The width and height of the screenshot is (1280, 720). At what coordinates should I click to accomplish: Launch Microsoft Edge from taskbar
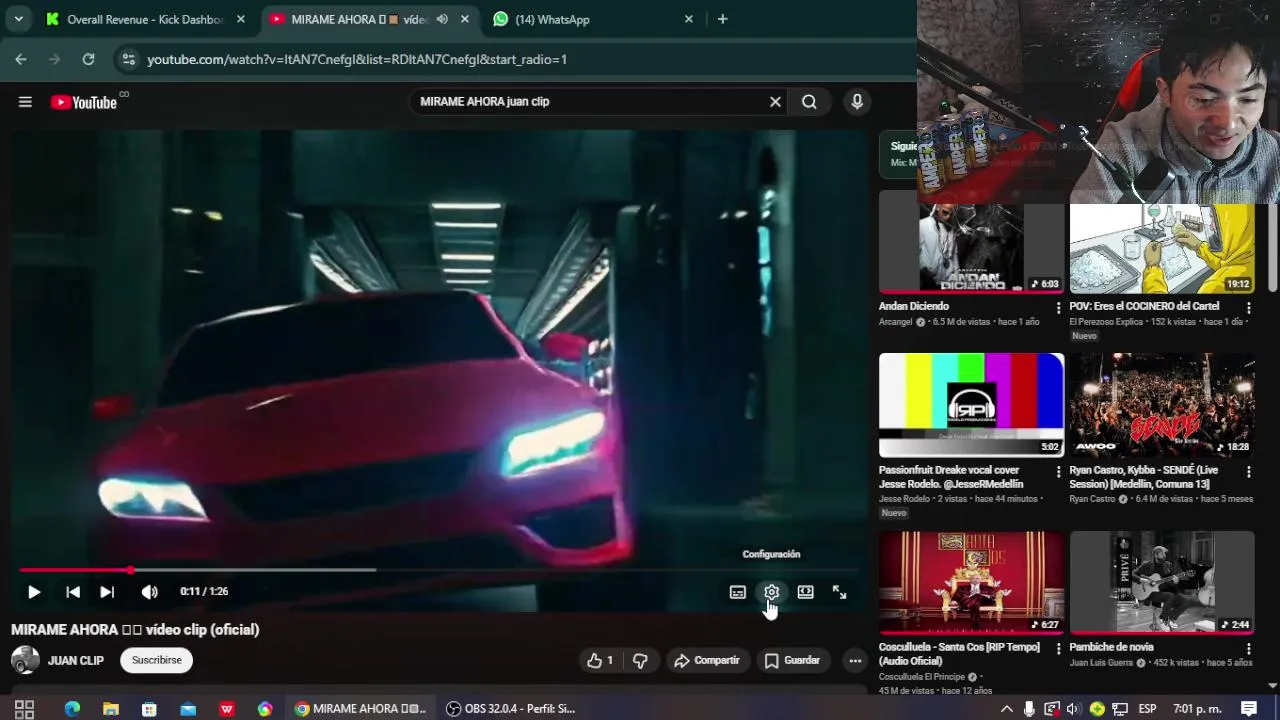72,709
